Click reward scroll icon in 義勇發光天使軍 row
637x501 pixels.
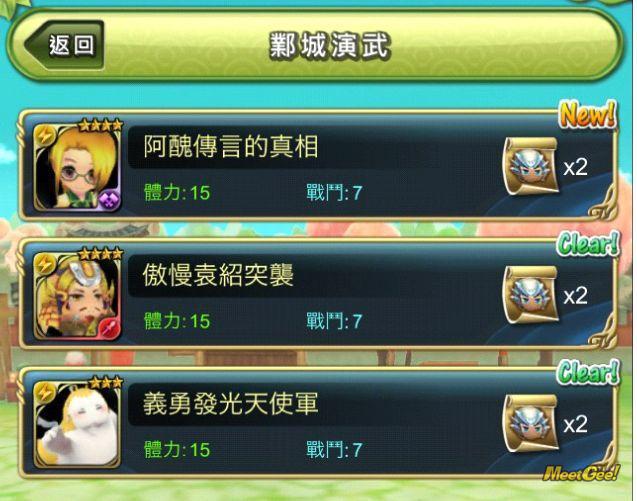pyautogui.click(x=531, y=423)
